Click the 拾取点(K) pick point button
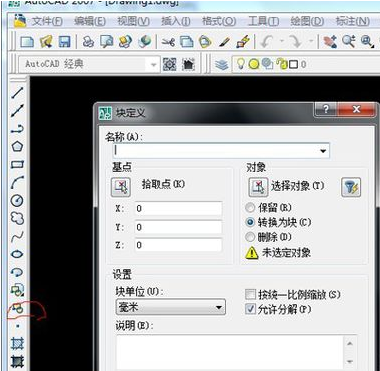 [121, 187]
